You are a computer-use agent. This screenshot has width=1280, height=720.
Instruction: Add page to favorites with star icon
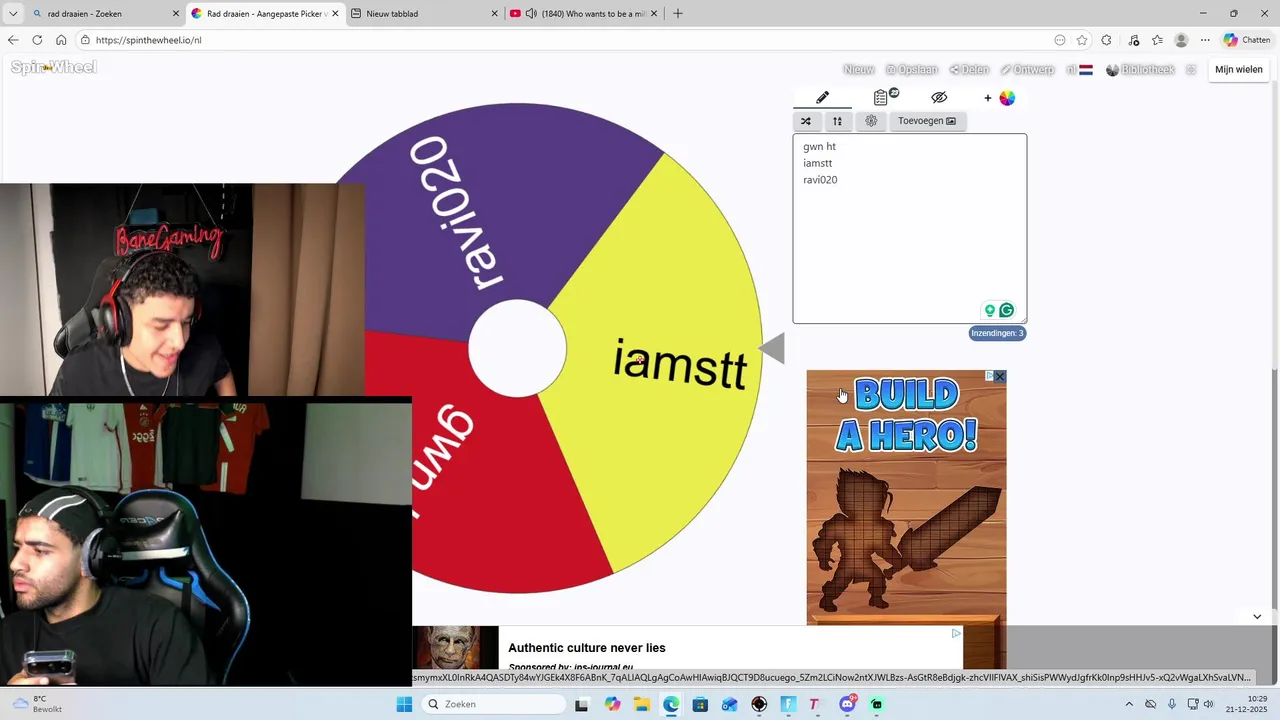click(1082, 40)
